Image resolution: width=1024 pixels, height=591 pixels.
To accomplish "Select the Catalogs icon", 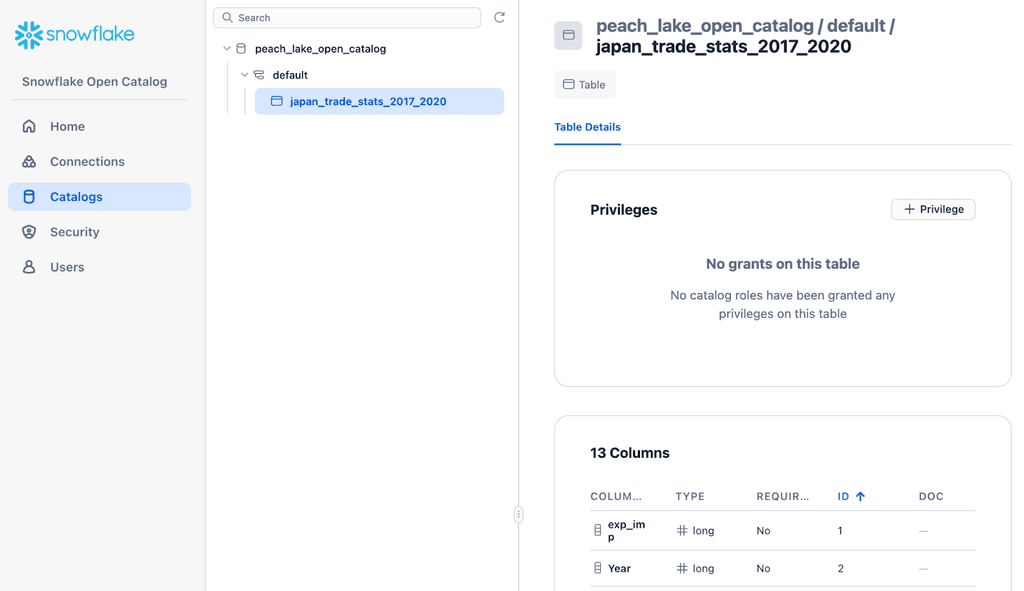I will [x=32, y=196].
